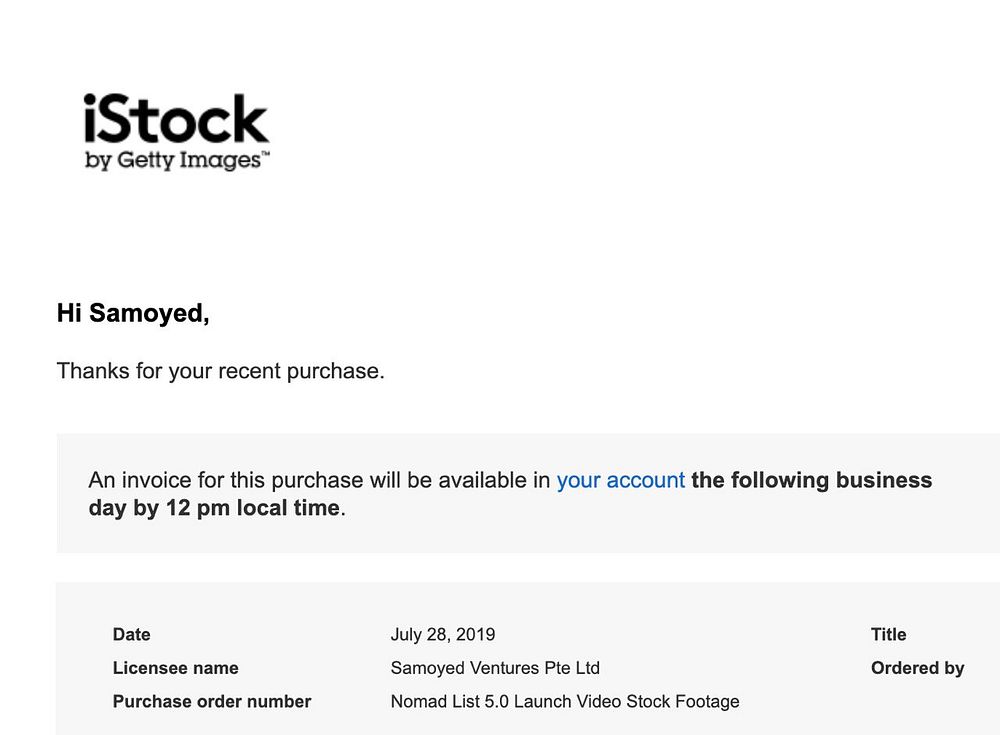Click the 'by Getty Images' tagline

[x=172, y=161]
